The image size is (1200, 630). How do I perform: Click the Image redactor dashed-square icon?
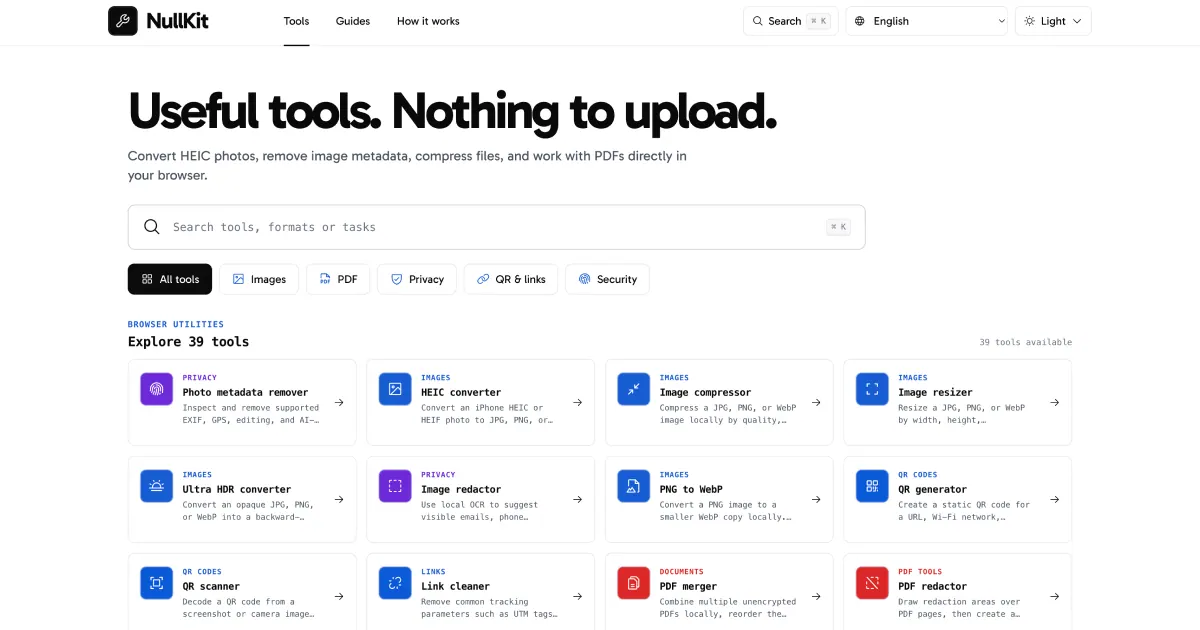[395, 486]
